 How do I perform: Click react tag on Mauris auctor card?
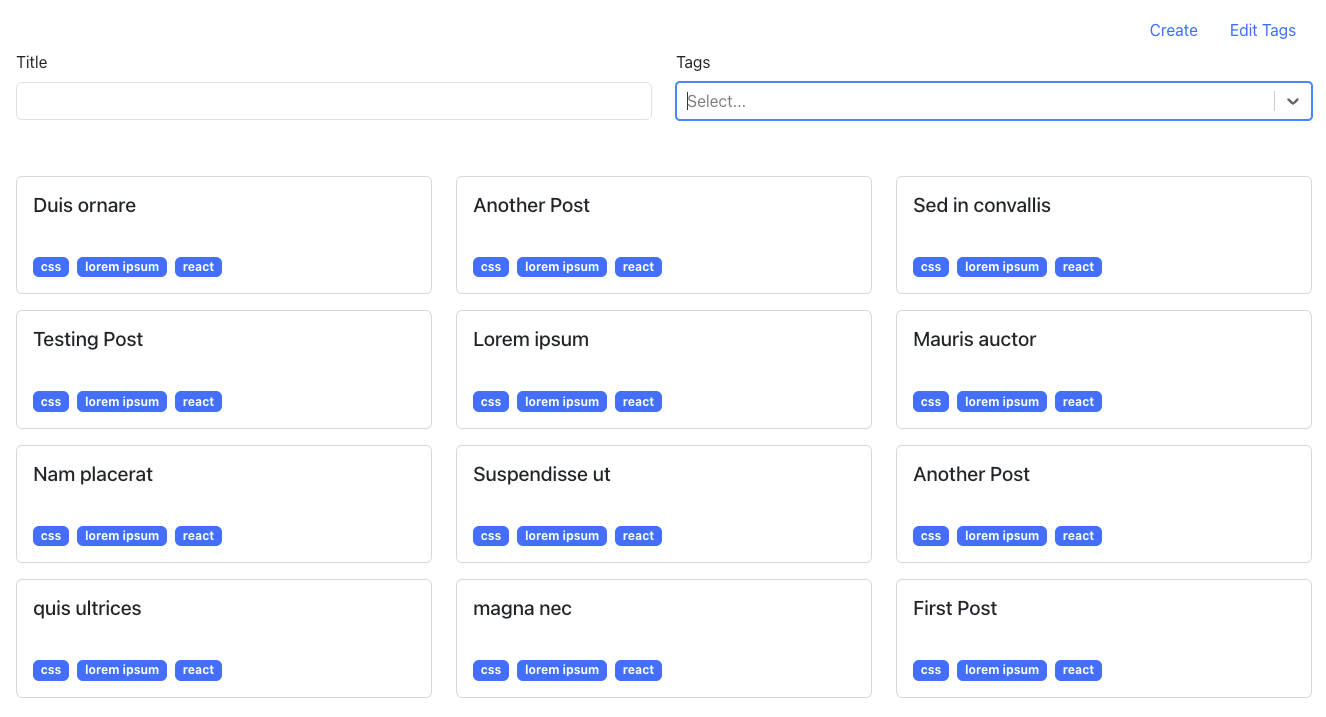1078,402
